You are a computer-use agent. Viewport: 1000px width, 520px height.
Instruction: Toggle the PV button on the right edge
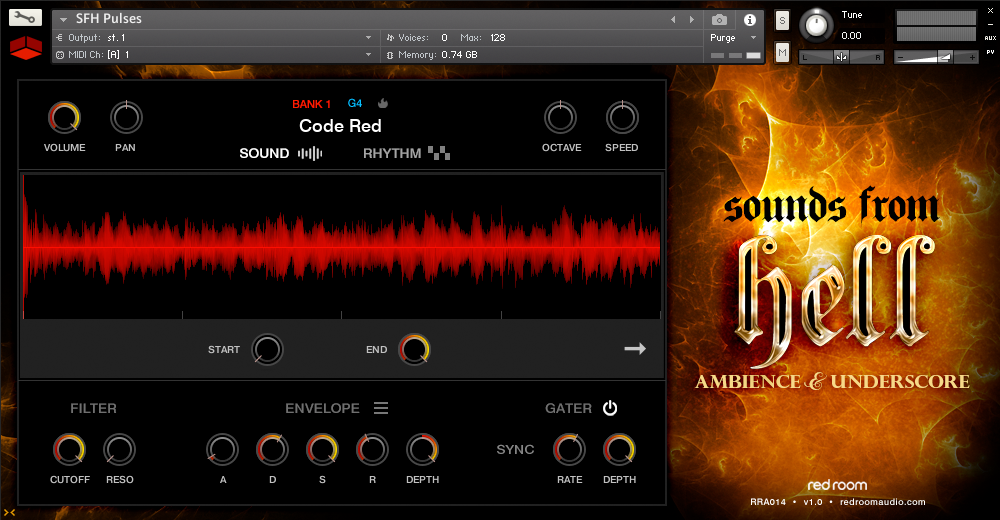pos(990,52)
